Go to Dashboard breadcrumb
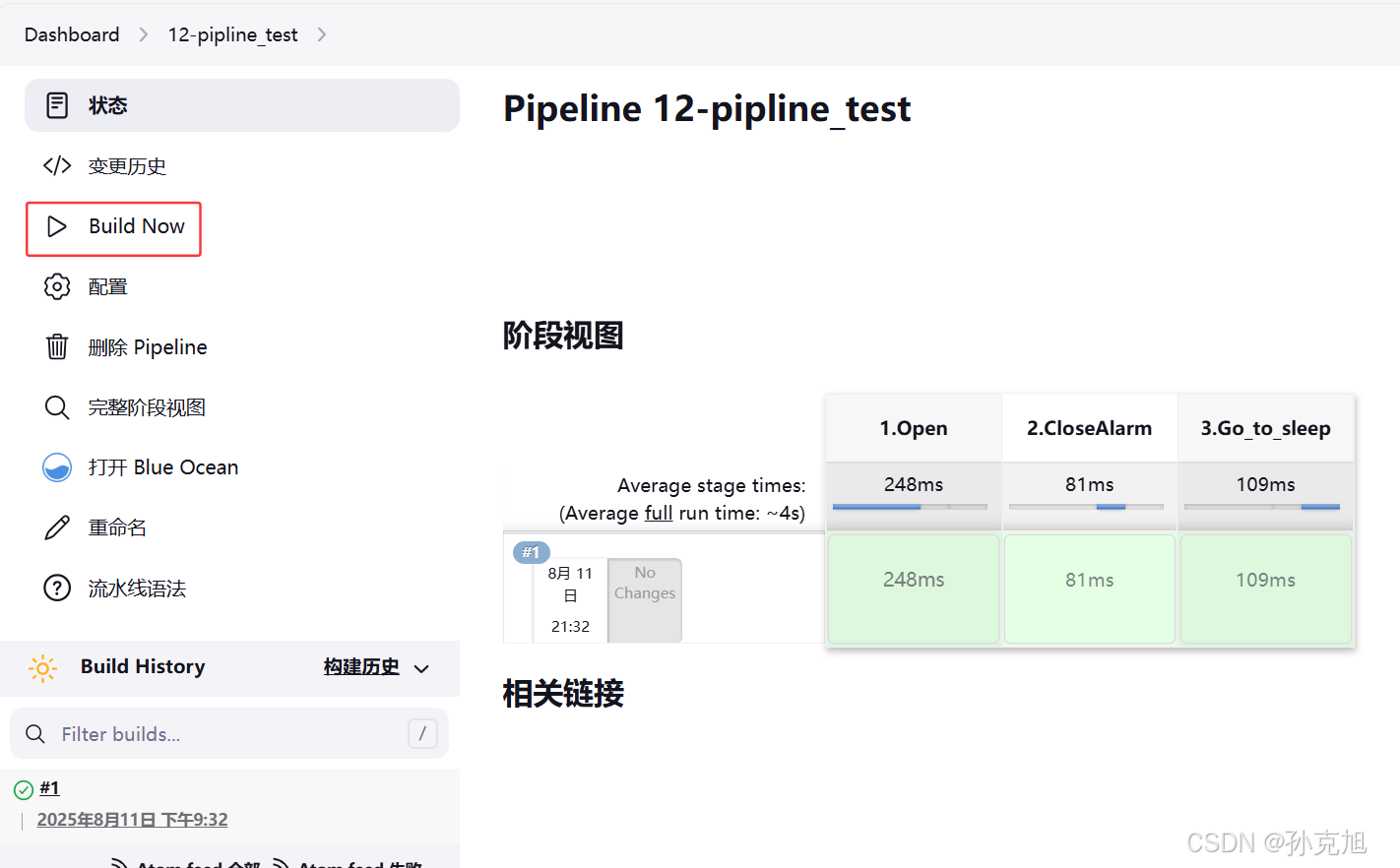 click(x=72, y=34)
